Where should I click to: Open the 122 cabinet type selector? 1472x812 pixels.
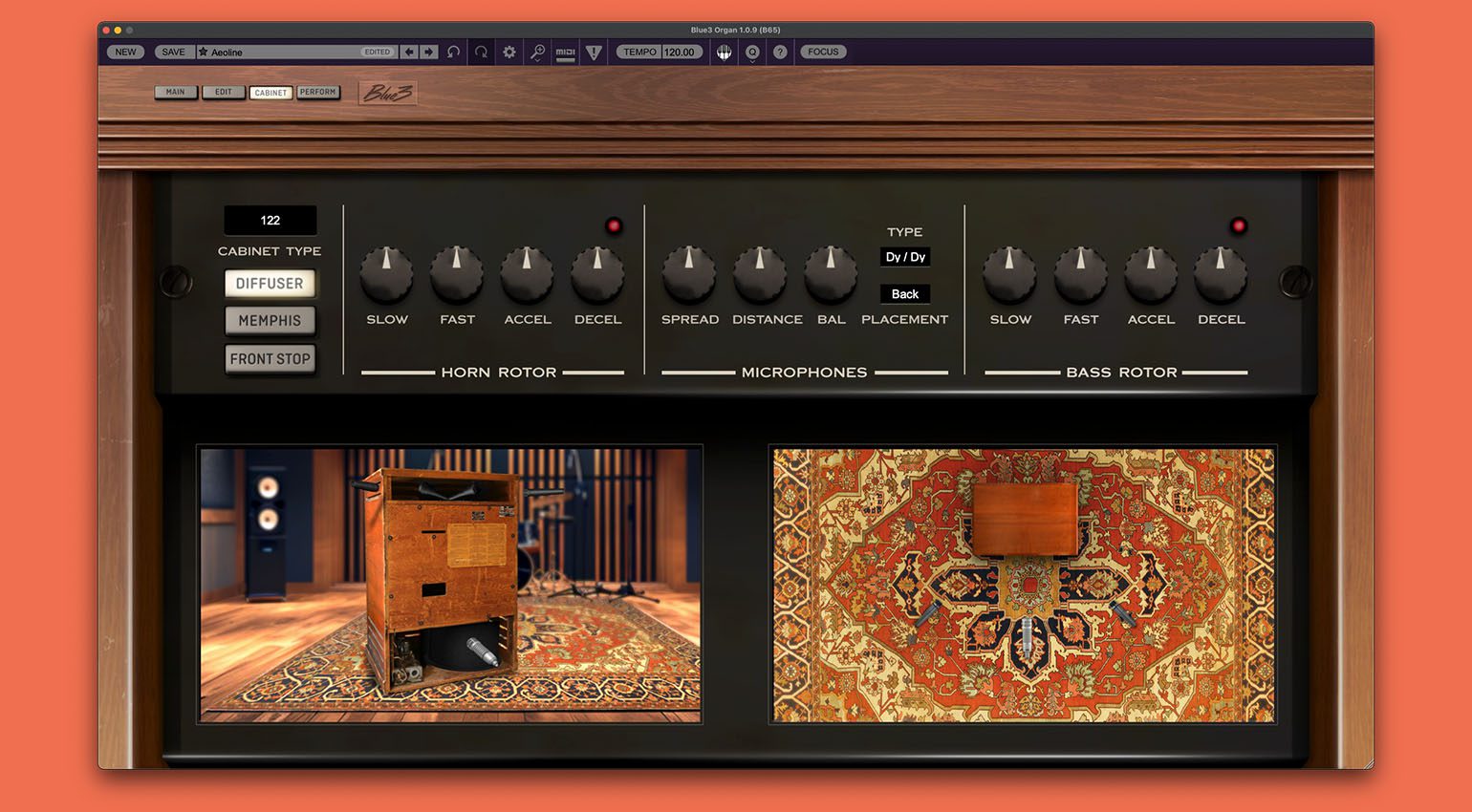click(271, 220)
